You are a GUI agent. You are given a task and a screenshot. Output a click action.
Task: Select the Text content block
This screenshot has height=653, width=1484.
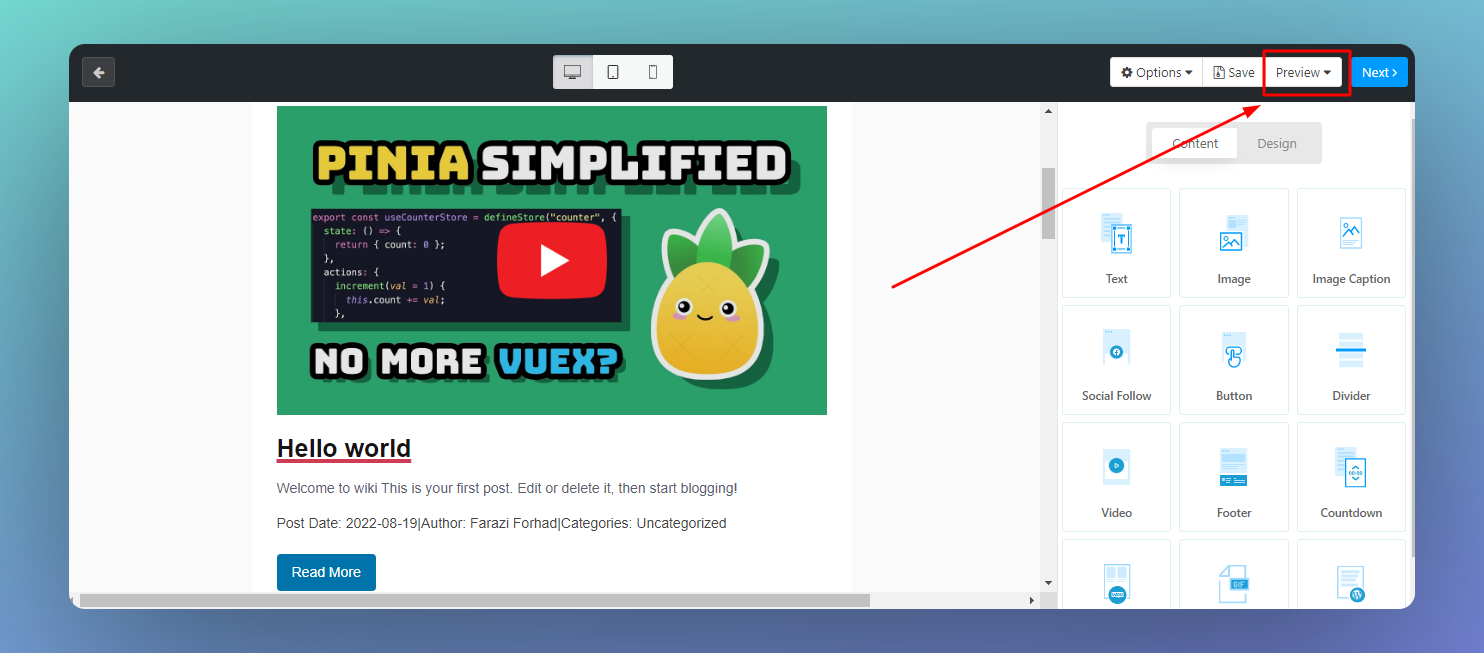coord(1116,243)
